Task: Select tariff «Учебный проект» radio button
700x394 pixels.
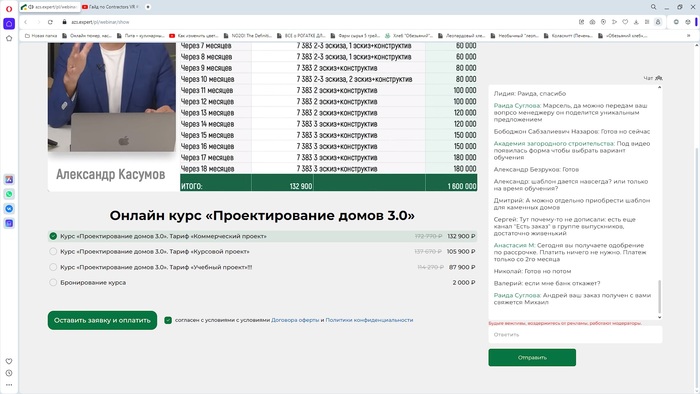Action: tap(53, 267)
